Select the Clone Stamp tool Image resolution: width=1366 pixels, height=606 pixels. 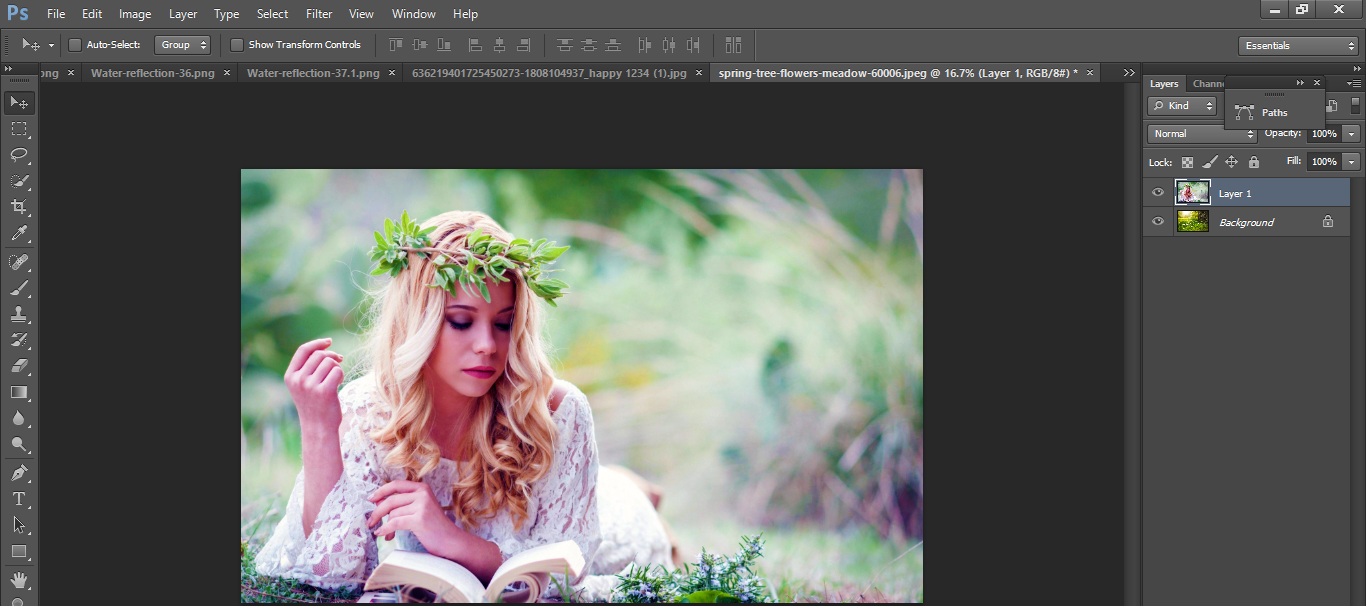click(19, 314)
